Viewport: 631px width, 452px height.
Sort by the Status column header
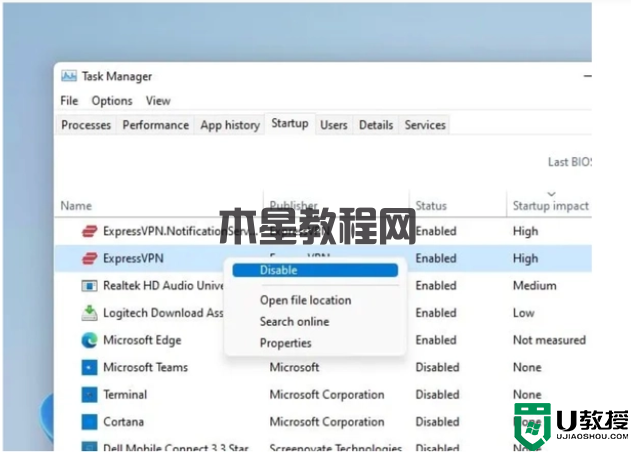coord(431,206)
